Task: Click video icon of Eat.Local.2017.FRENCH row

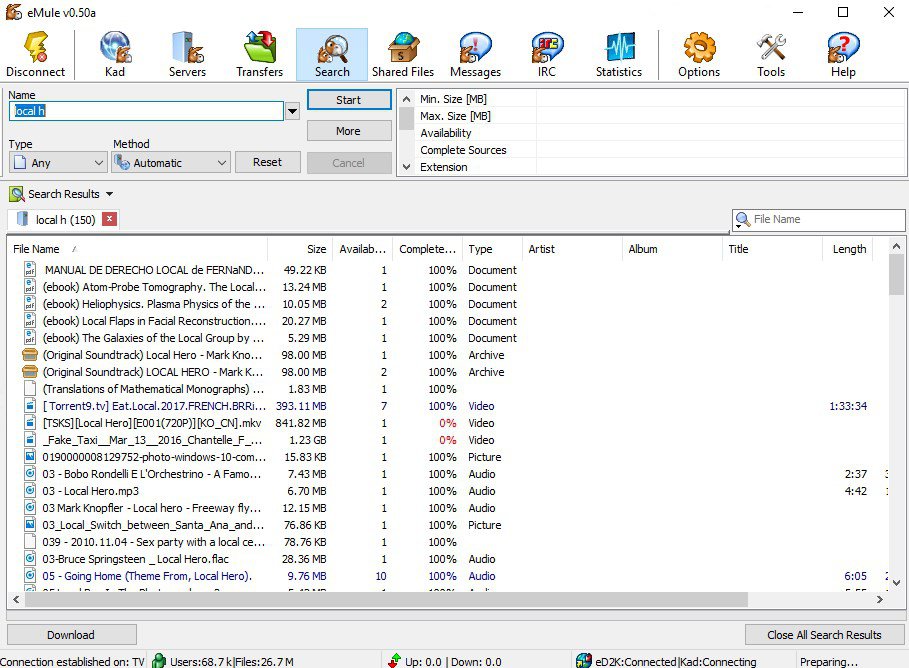Action: tap(30, 405)
